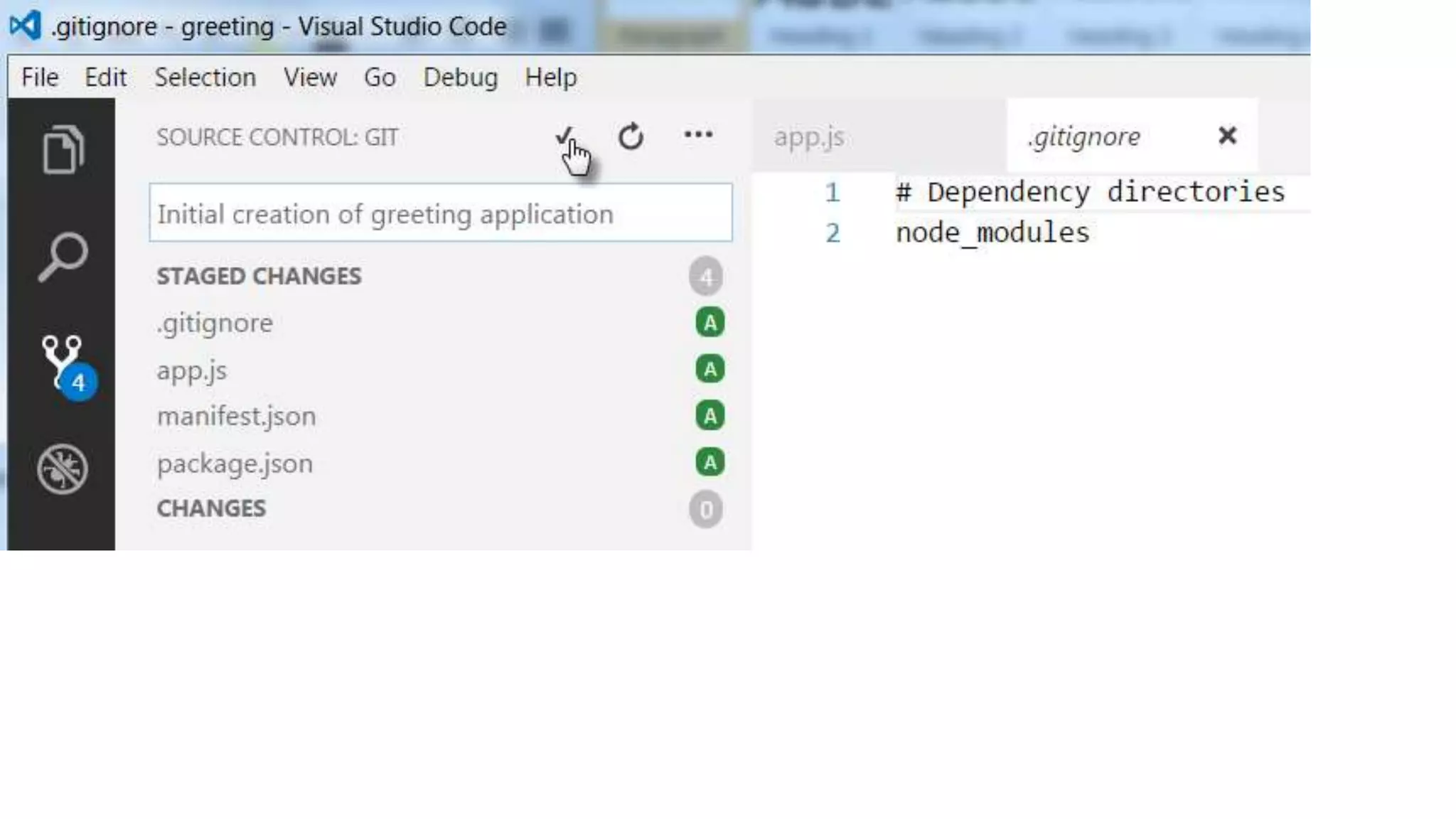1456x819 pixels.
Task: Expand the Changes section header
Action: 211,508
